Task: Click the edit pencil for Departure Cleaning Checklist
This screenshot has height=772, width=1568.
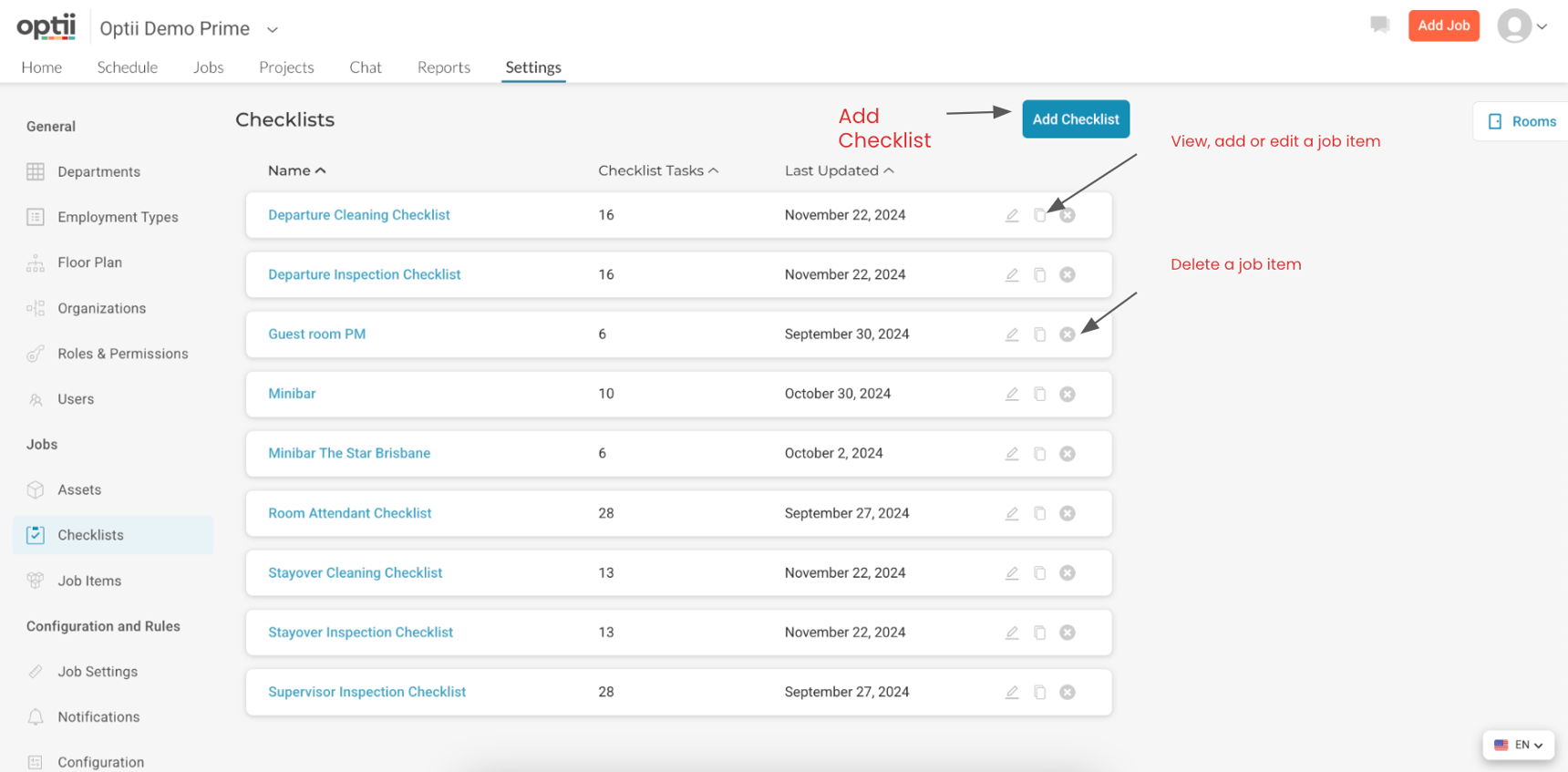Action: click(x=1012, y=216)
